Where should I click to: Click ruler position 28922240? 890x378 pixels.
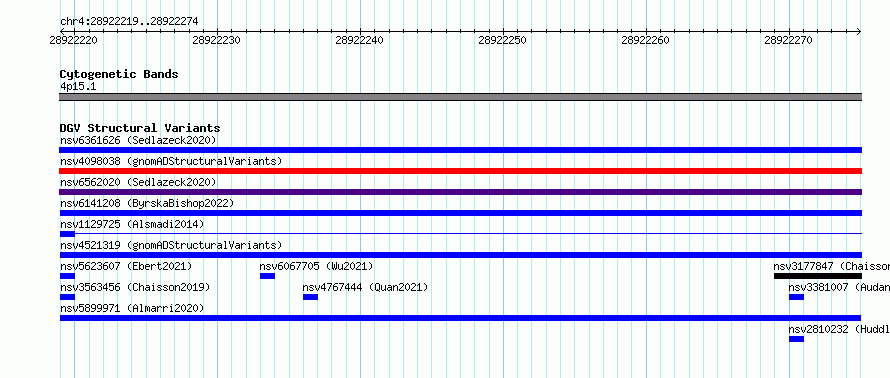point(359,40)
